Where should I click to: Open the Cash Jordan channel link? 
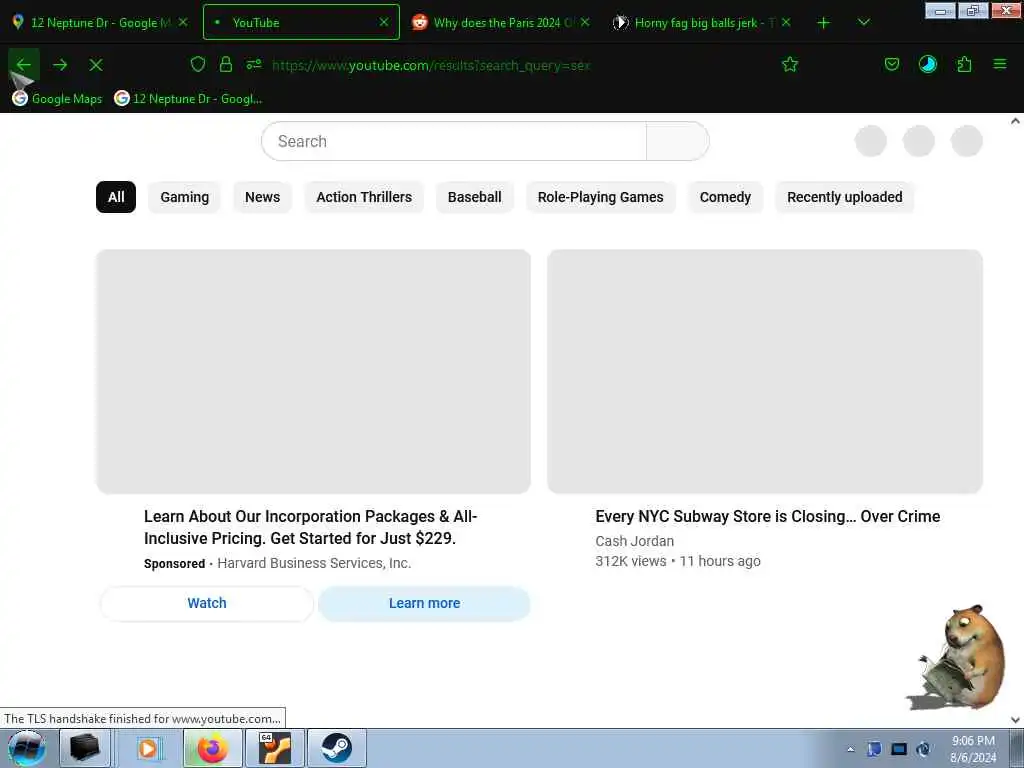(634, 541)
